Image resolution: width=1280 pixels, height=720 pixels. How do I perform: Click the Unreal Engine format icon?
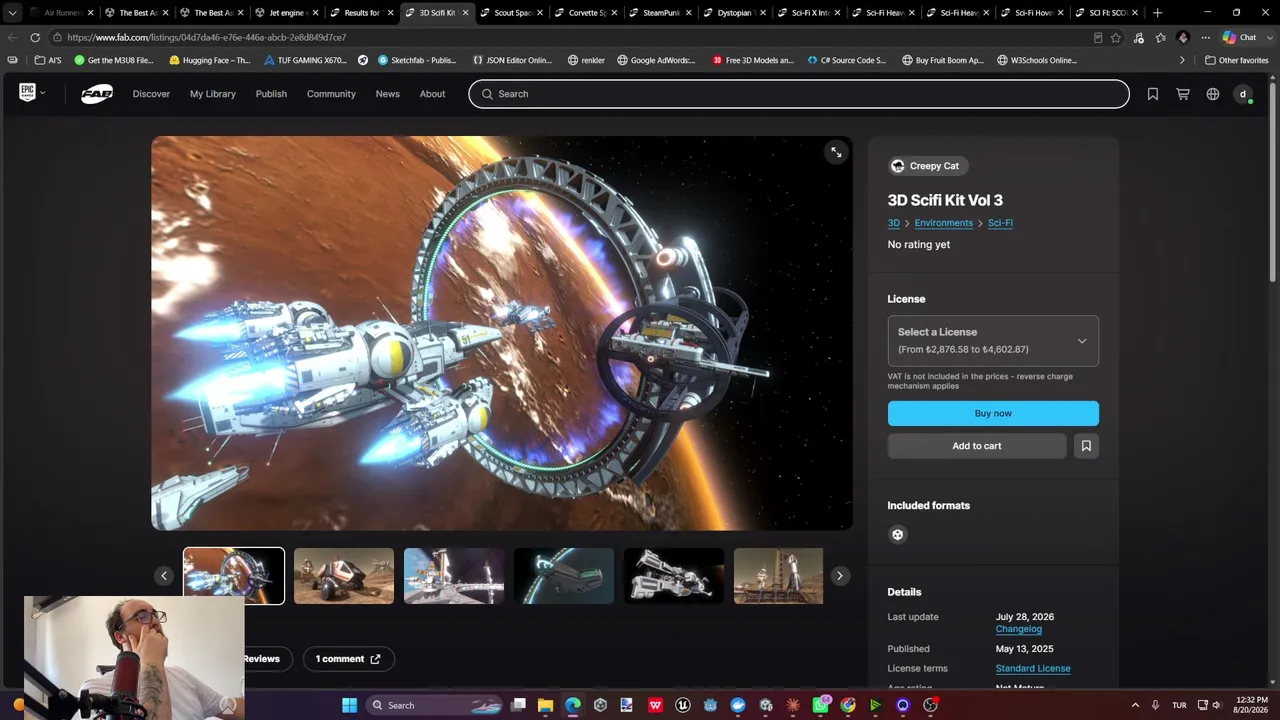click(897, 534)
